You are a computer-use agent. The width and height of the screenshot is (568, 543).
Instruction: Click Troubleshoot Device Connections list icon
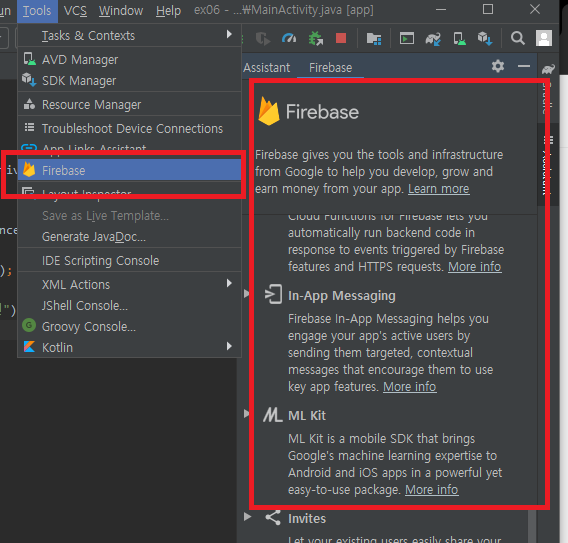coord(29,127)
